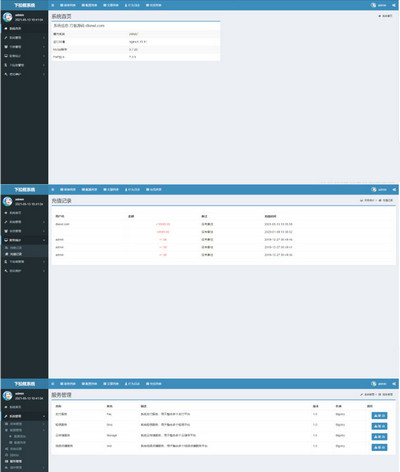Toggle sidebar hamburger icon on 充值记录 page header

(53, 189)
